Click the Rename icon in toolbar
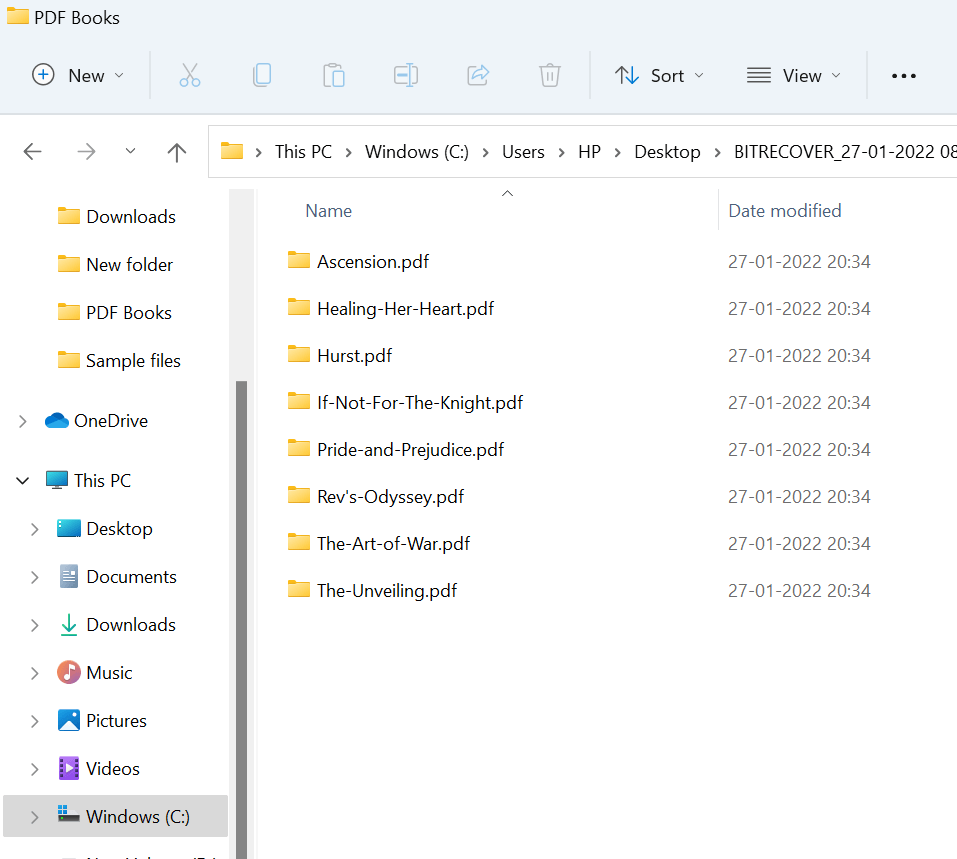 [x=406, y=75]
